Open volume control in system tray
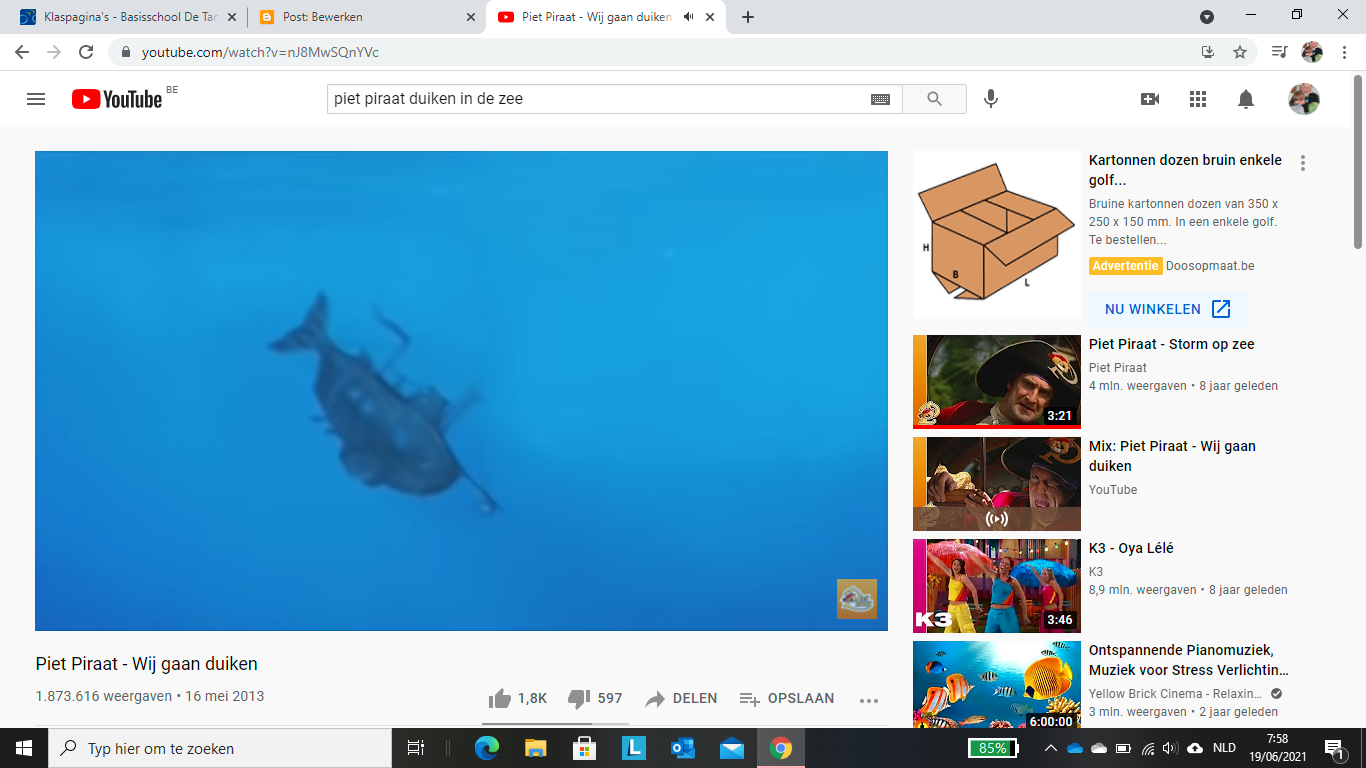 (x=1171, y=748)
